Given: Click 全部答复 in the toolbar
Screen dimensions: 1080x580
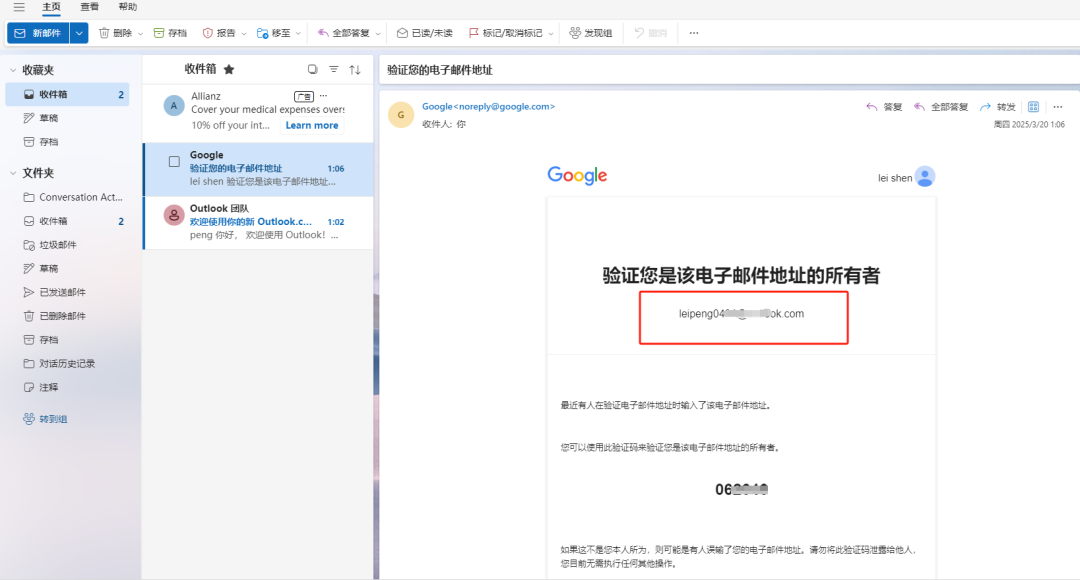Looking at the screenshot, I should tap(343, 33).
